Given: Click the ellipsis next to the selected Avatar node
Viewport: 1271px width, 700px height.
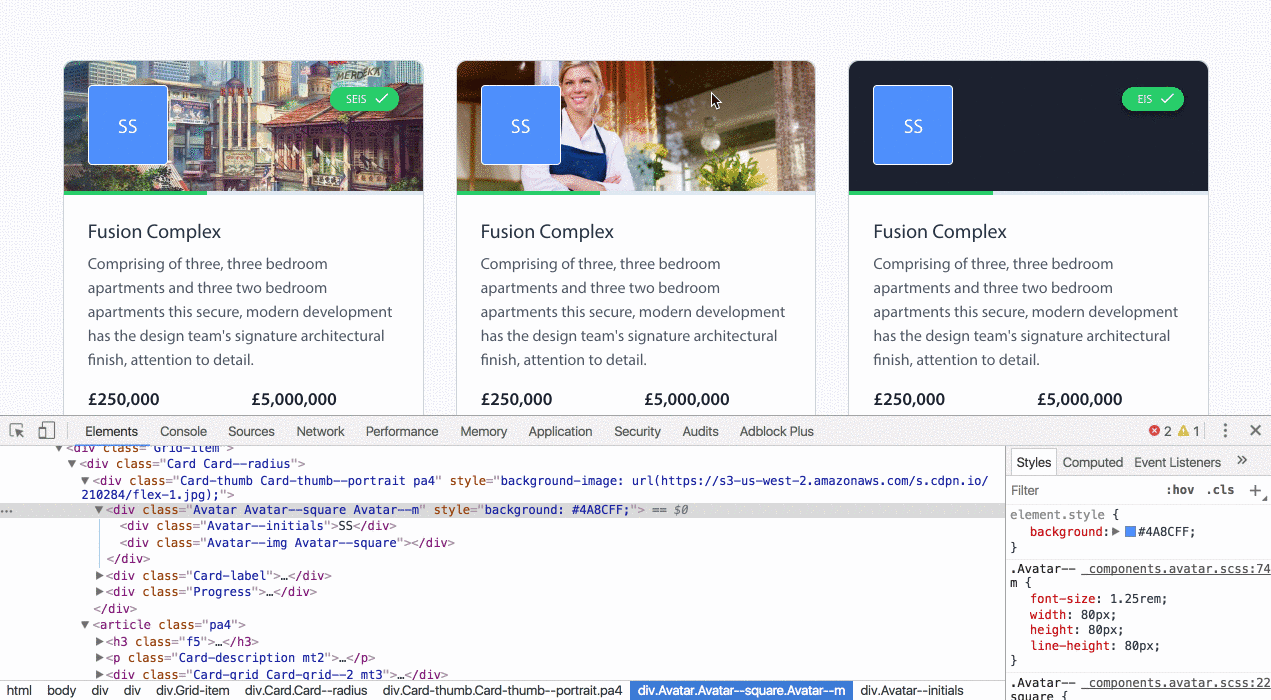Looking at the screenshot, I should [7, 510].
